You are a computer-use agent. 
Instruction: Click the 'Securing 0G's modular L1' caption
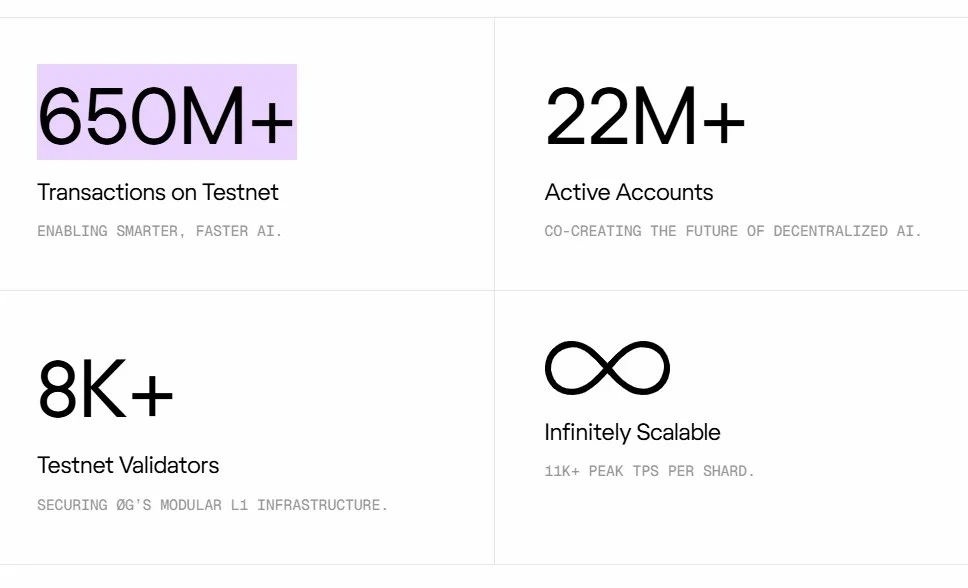point(212,505)
